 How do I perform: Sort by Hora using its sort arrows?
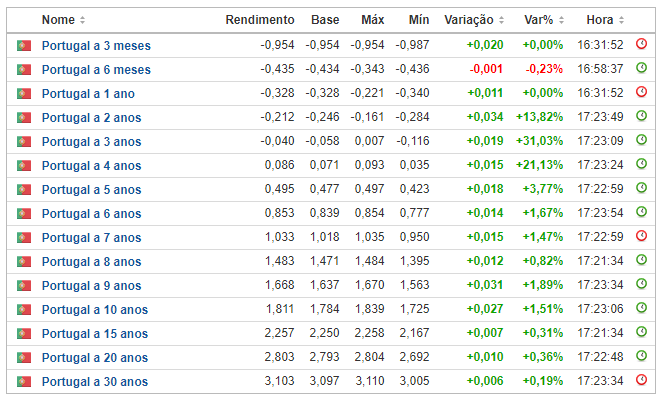[x=621, y=20]
